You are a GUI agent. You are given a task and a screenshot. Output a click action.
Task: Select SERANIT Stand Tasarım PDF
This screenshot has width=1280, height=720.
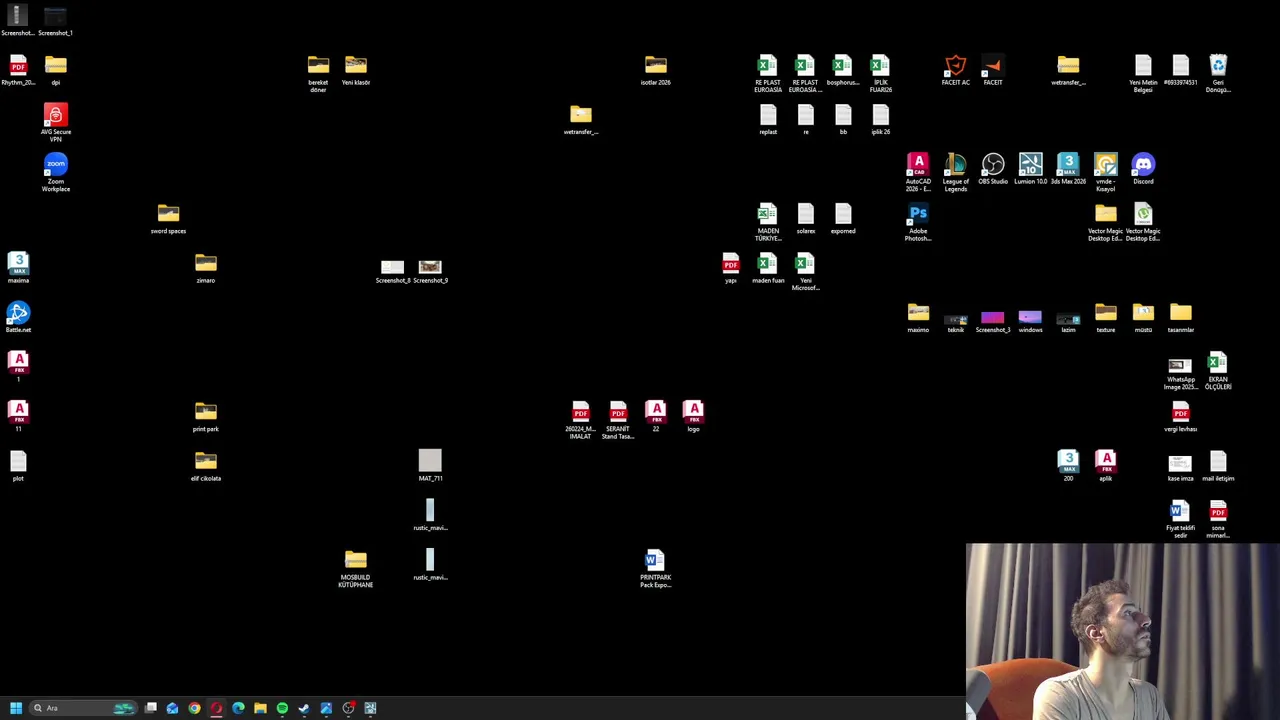tap(618, 420)
